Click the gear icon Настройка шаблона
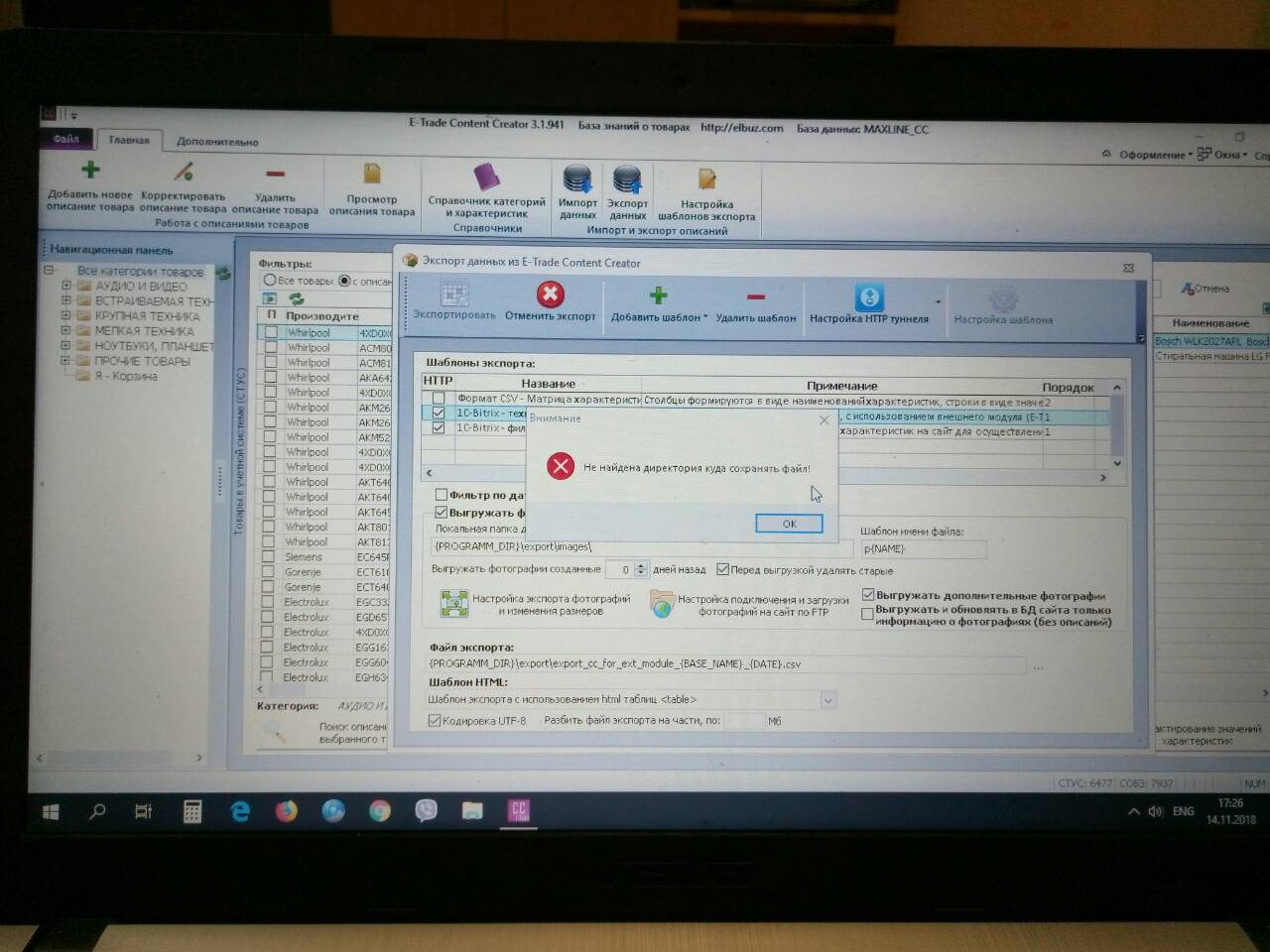This screenshot has height=952, width=1270. [1003, 298]
